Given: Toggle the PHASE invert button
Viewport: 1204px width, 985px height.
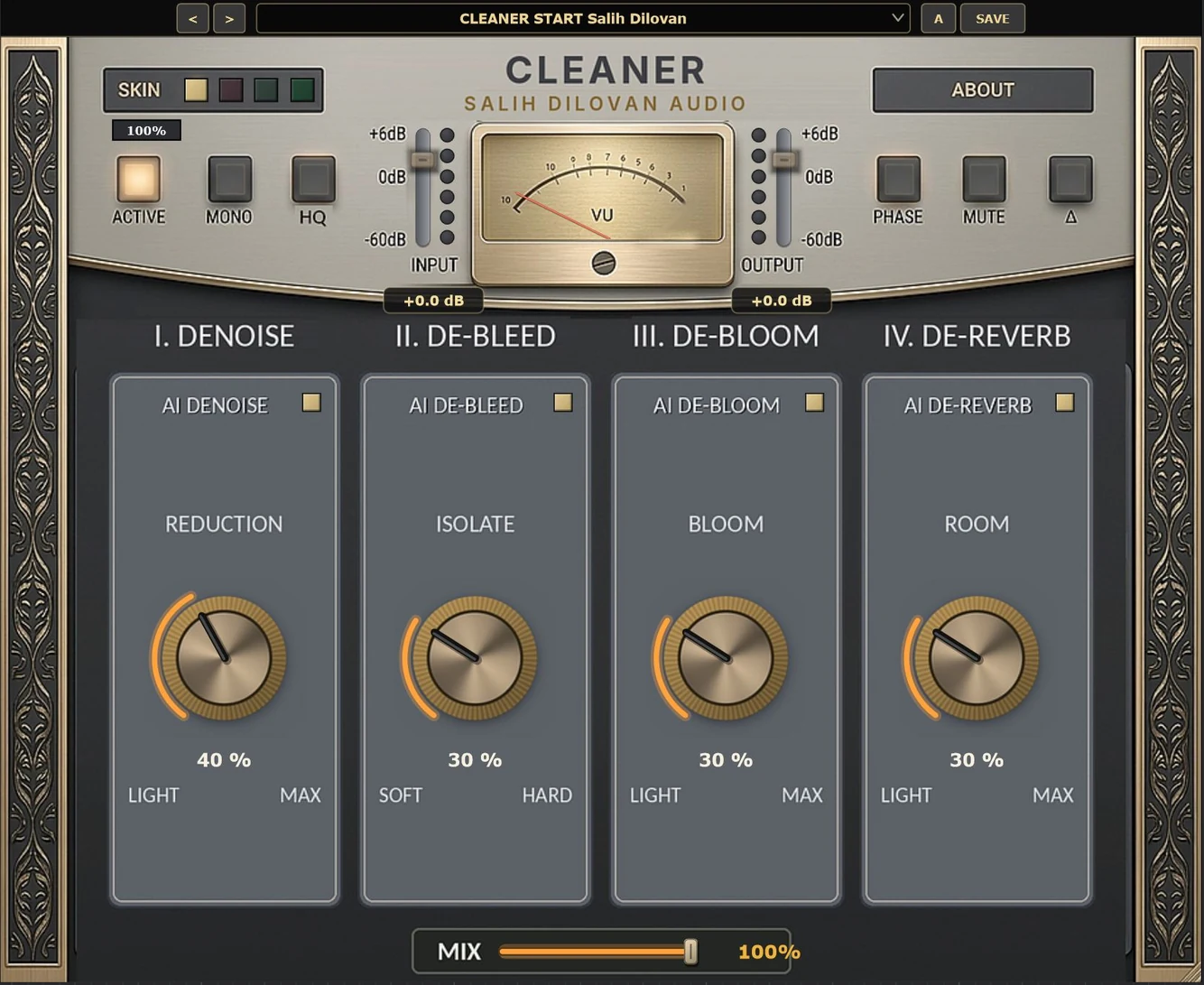Looking at the screenshot, I should [898, 179].
